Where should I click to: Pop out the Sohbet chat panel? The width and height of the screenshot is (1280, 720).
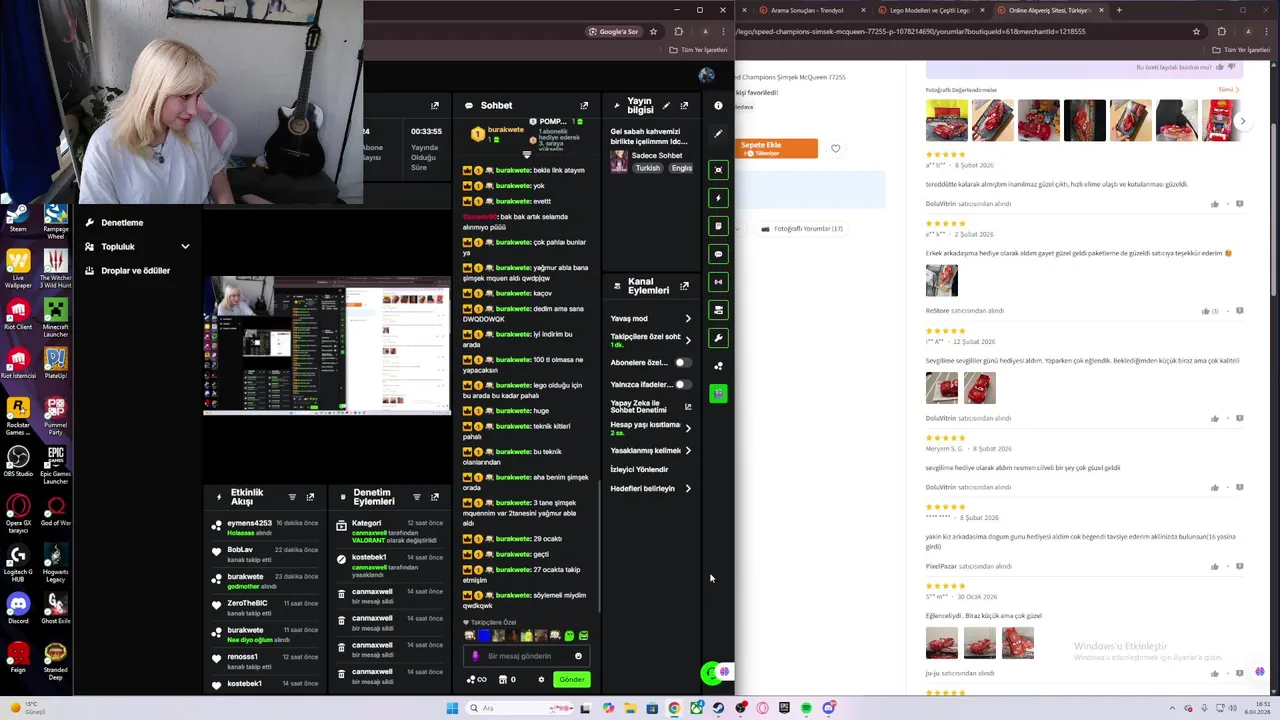[584, 105]
